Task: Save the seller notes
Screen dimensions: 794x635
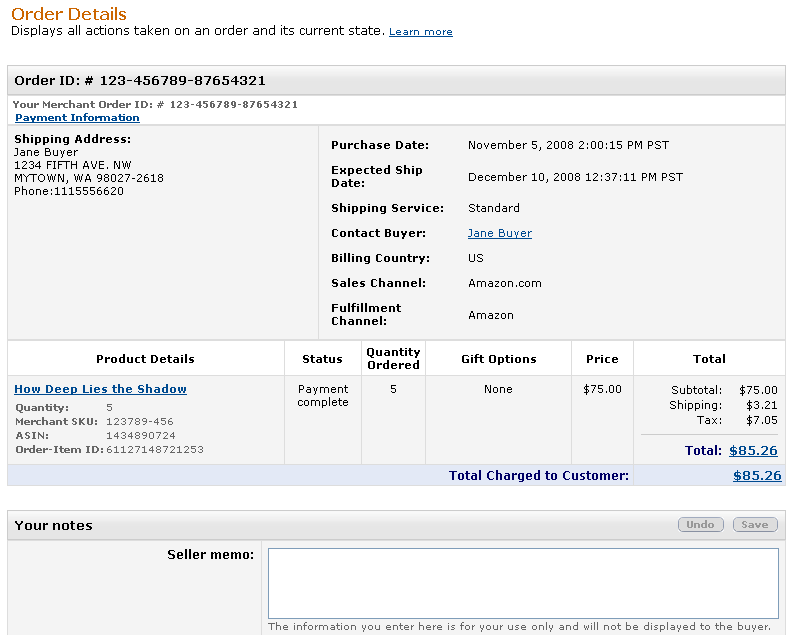Action: pyautogui.click(x=754, y=525)
